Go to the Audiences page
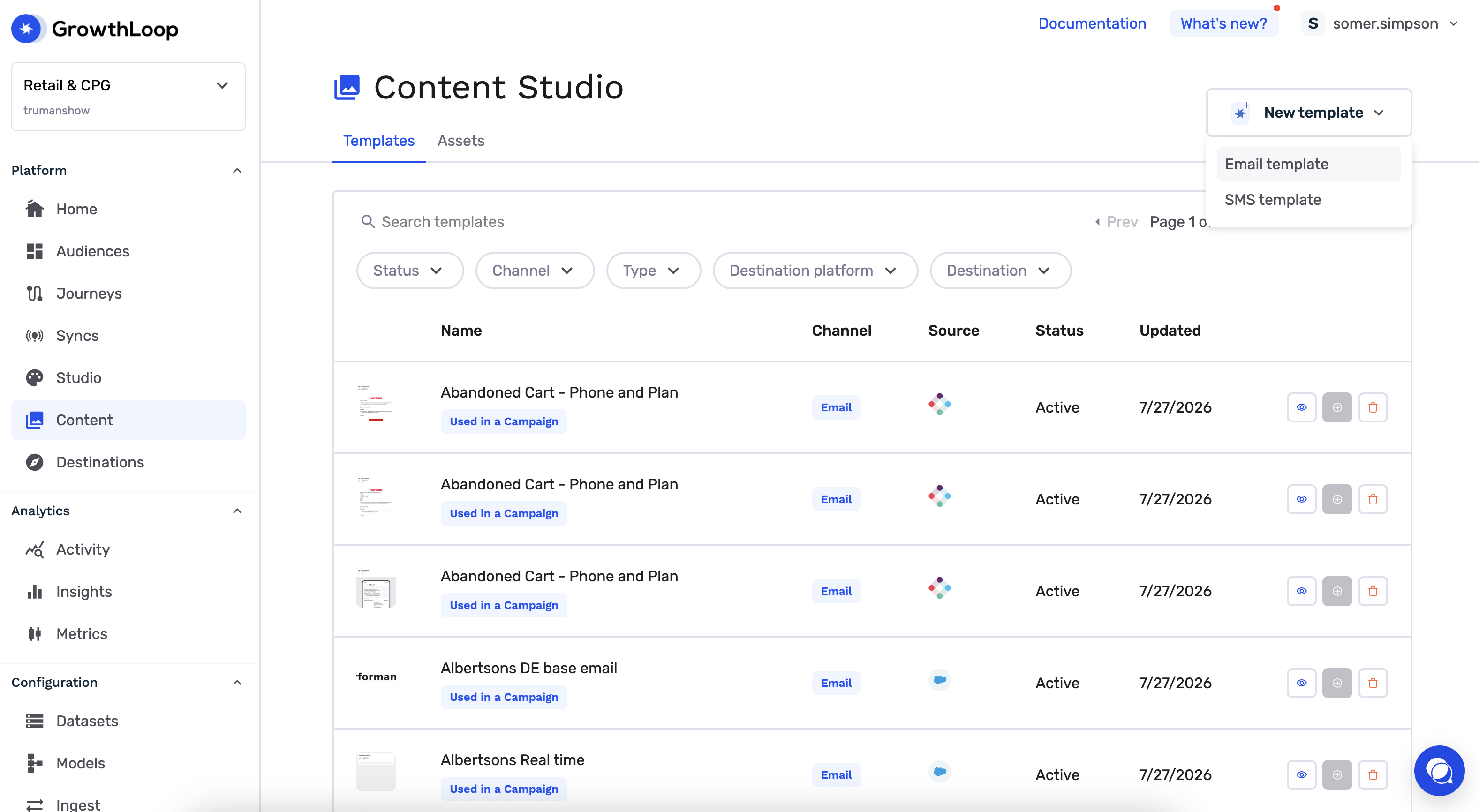The height and width of the screenshot is (812, 1479). 92,251
